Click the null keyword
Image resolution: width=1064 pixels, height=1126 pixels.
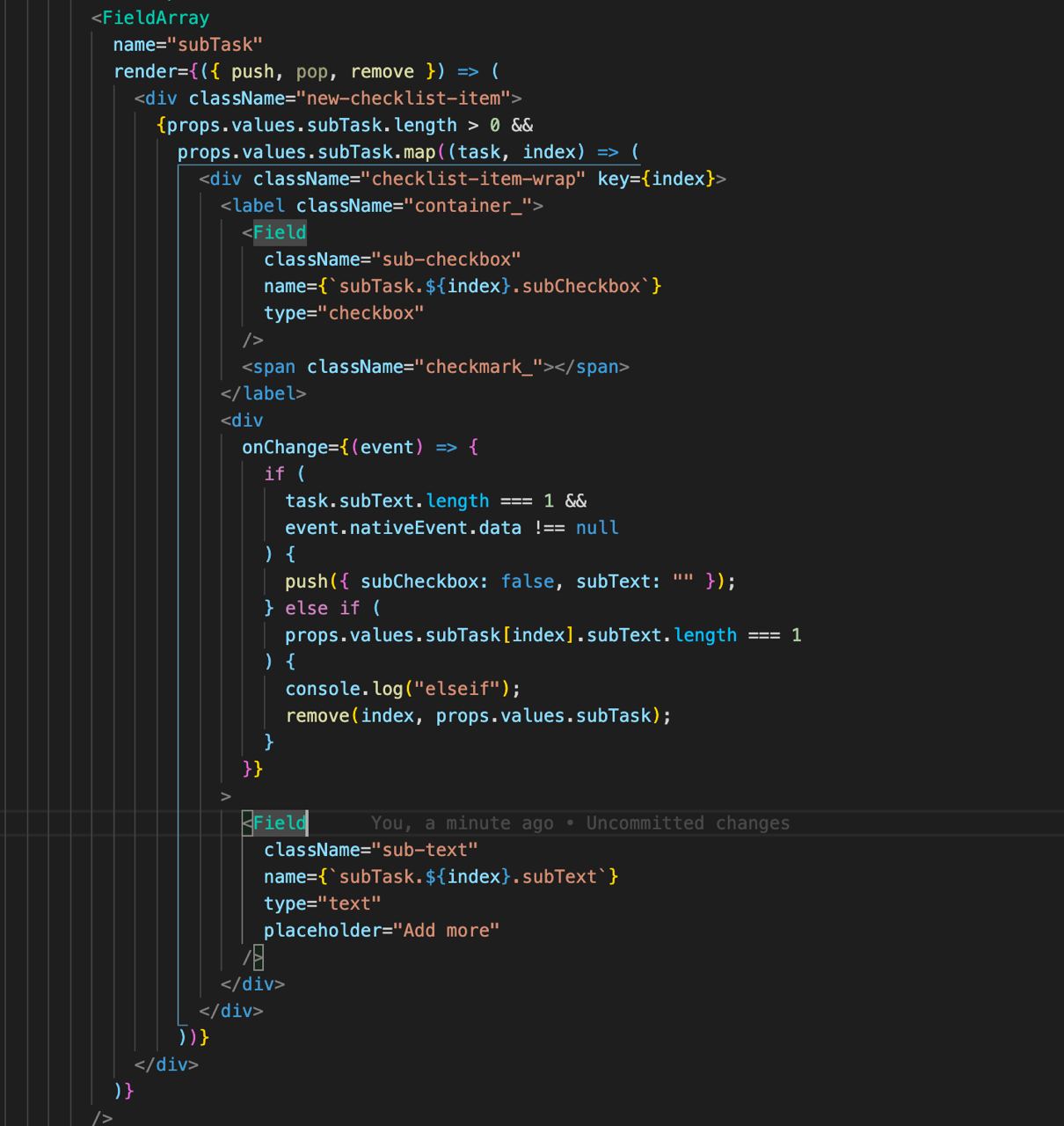(597, 528)
